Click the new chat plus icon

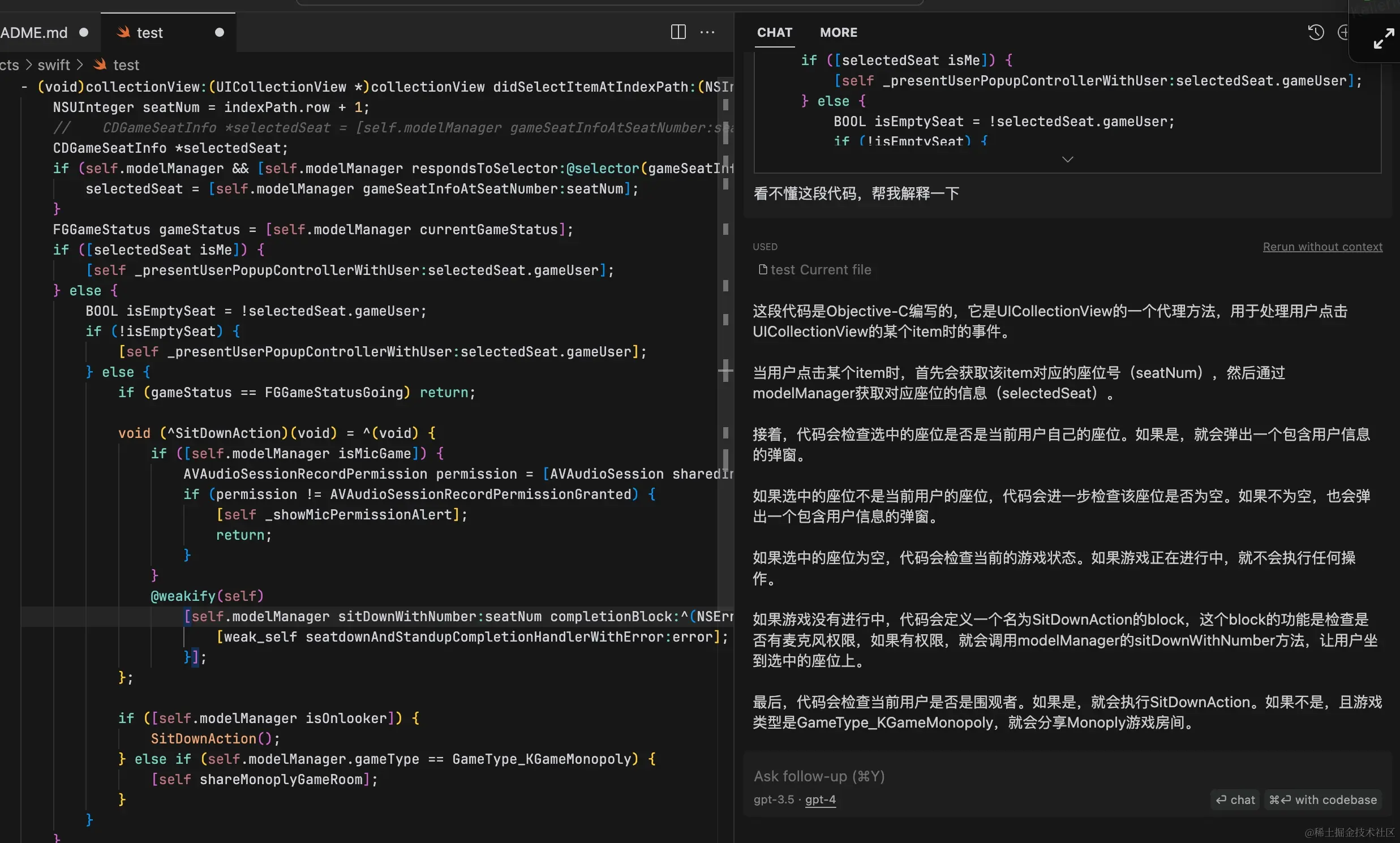click(1343, 32)
